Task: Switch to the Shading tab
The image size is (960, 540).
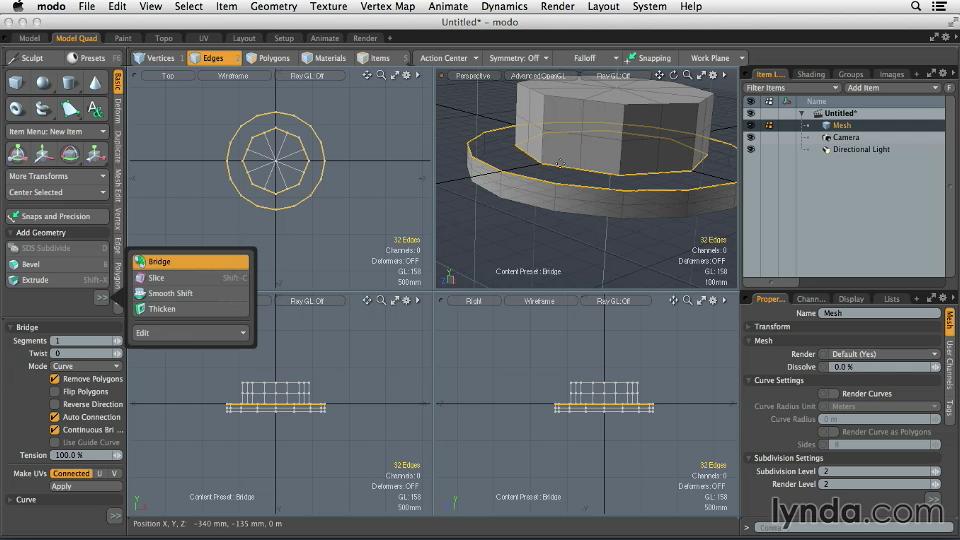Action: click(x=811, y=74)
